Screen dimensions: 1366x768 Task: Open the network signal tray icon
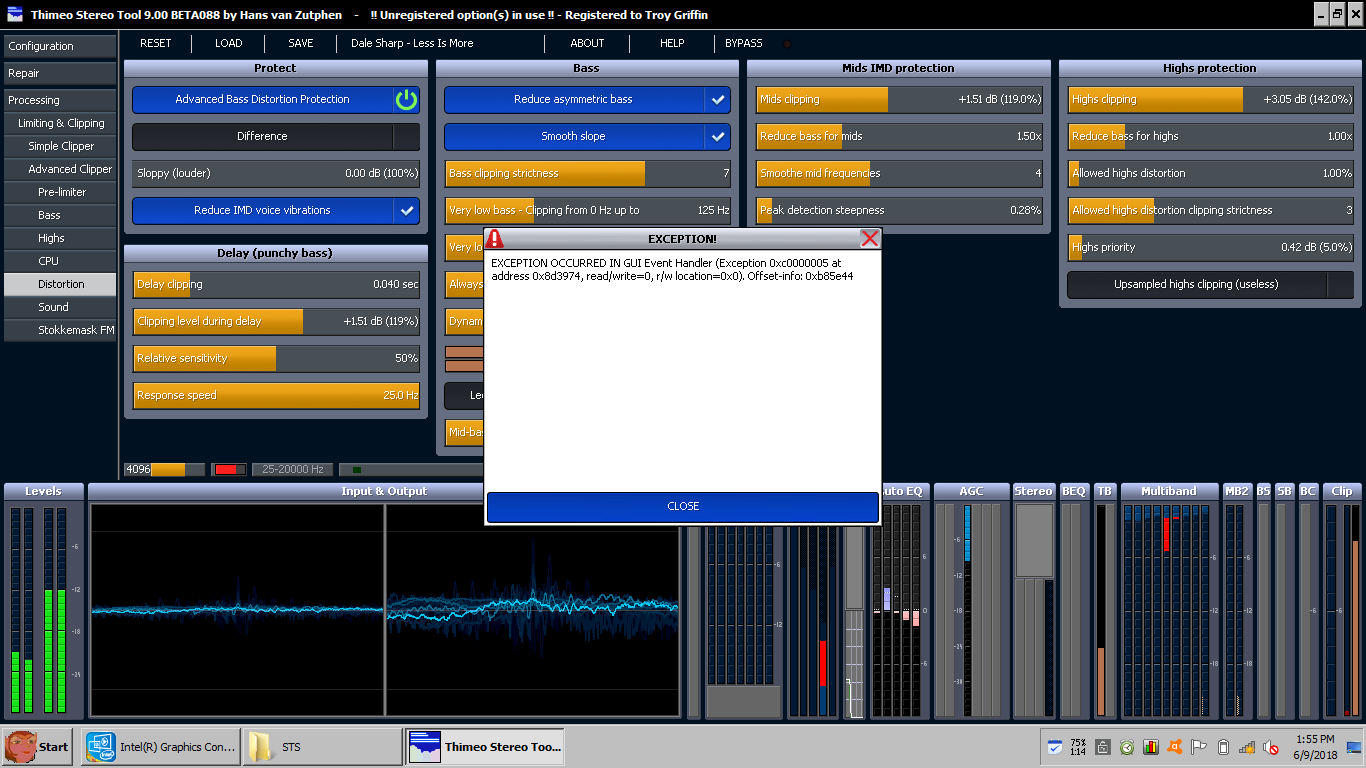1246,747
